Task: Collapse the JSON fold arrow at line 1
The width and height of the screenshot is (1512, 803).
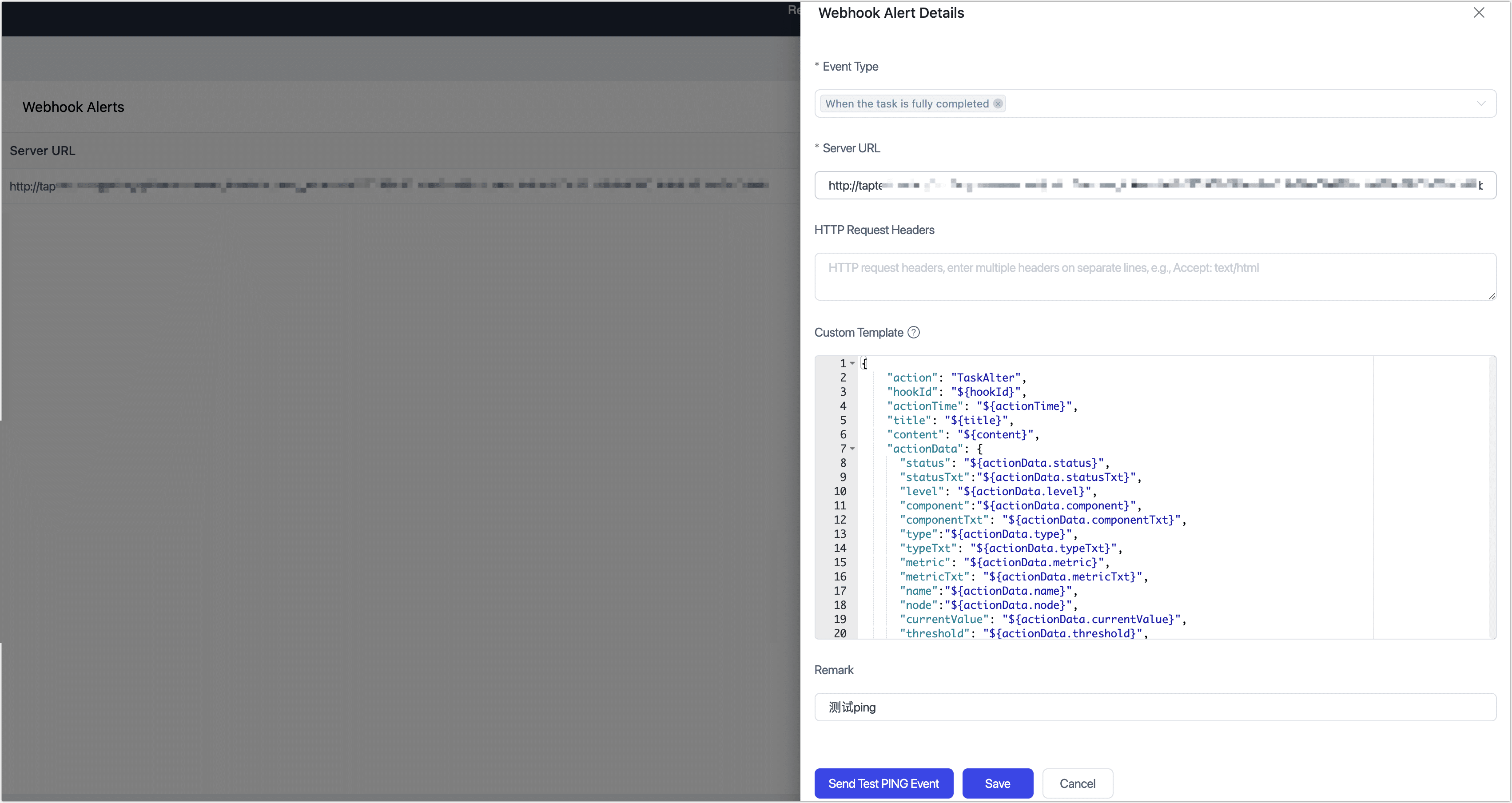Action: [x=853, y=363]
